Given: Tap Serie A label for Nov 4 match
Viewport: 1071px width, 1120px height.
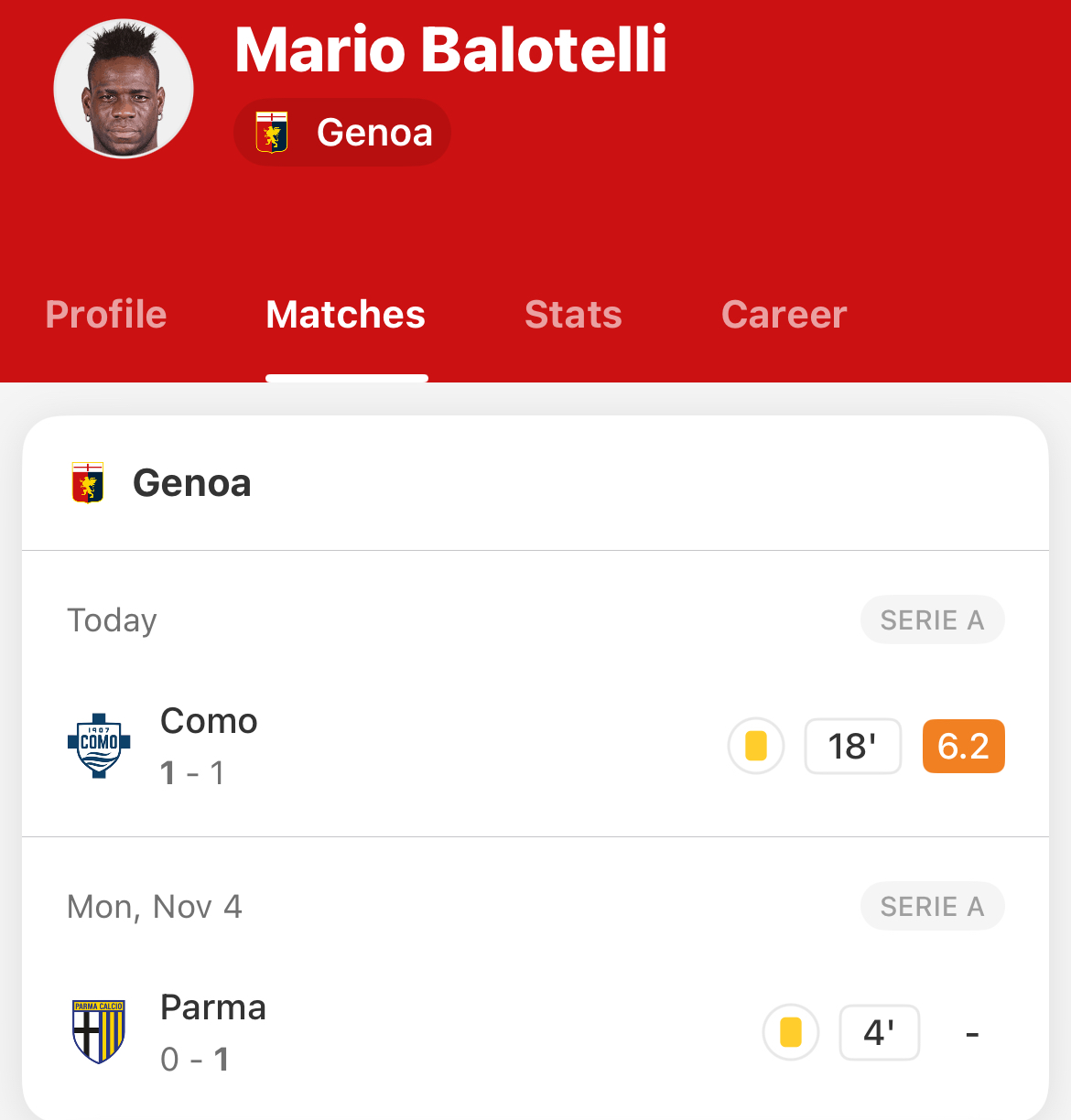Looking at the screenshot, I should coord(933,907).
